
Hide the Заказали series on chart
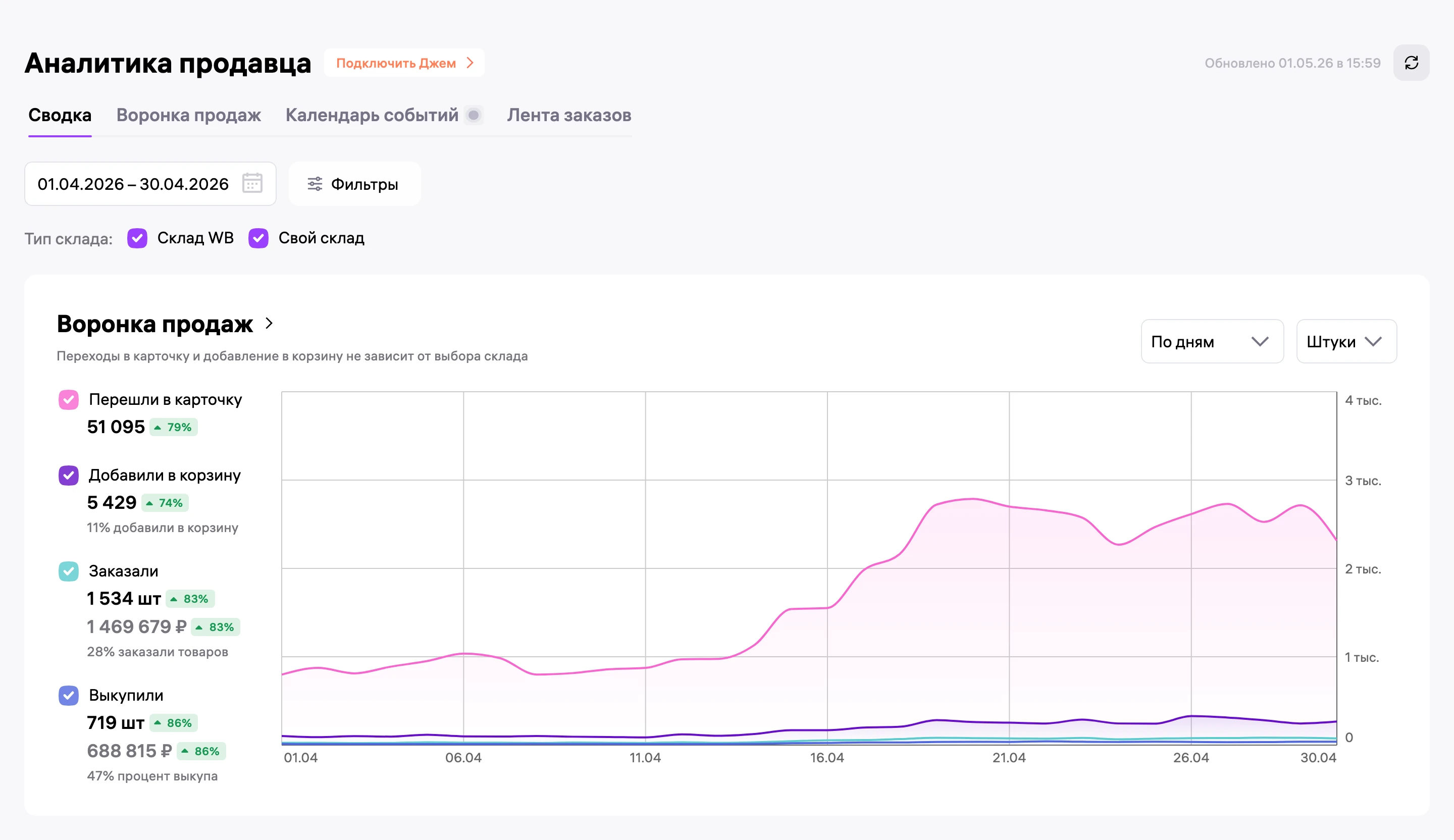click(69, 571)
